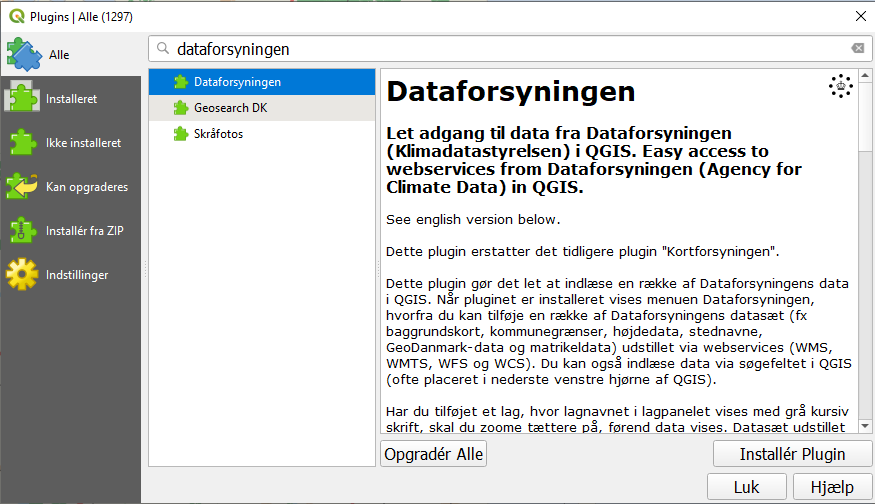Click the Skråfotos puzzle icon
Screen dimensions: 875x504
click(x=181, y=134)
